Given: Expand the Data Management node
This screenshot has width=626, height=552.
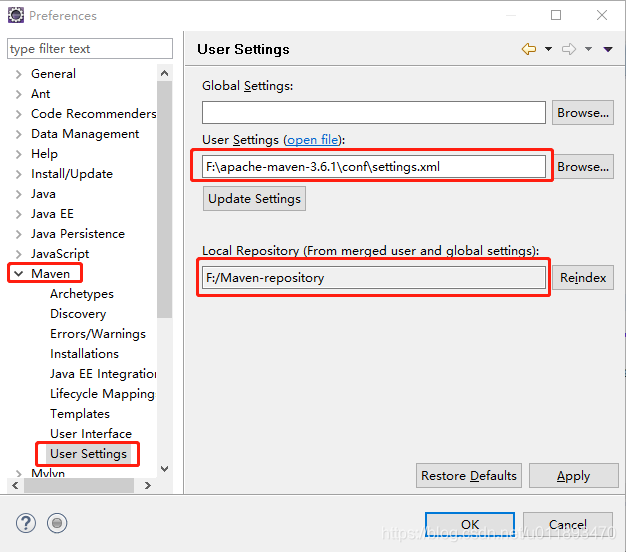Looking at the screenshot, I should click(x=18, y=134).
